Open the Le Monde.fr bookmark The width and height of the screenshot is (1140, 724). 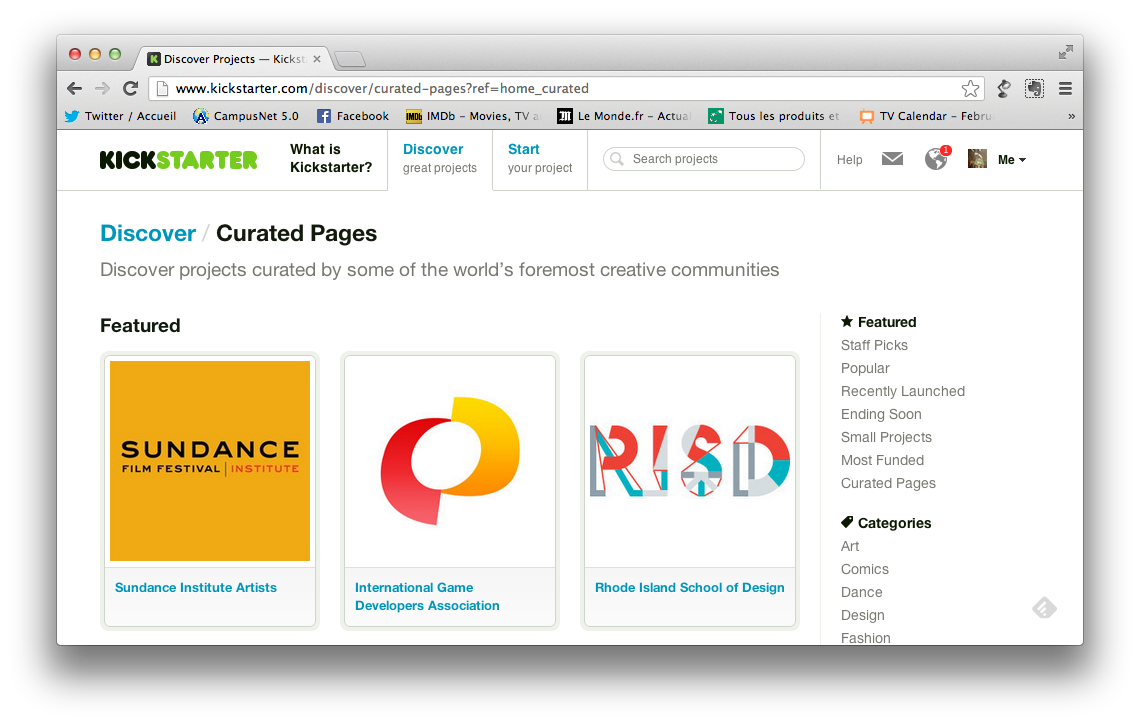point(623,116)
